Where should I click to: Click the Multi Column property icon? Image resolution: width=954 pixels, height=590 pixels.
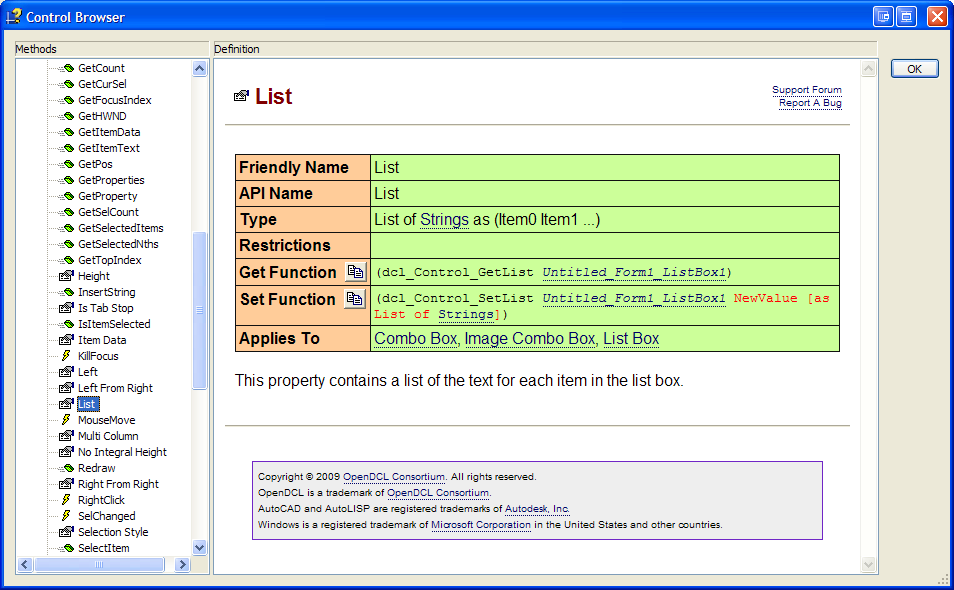click(66, 436)
